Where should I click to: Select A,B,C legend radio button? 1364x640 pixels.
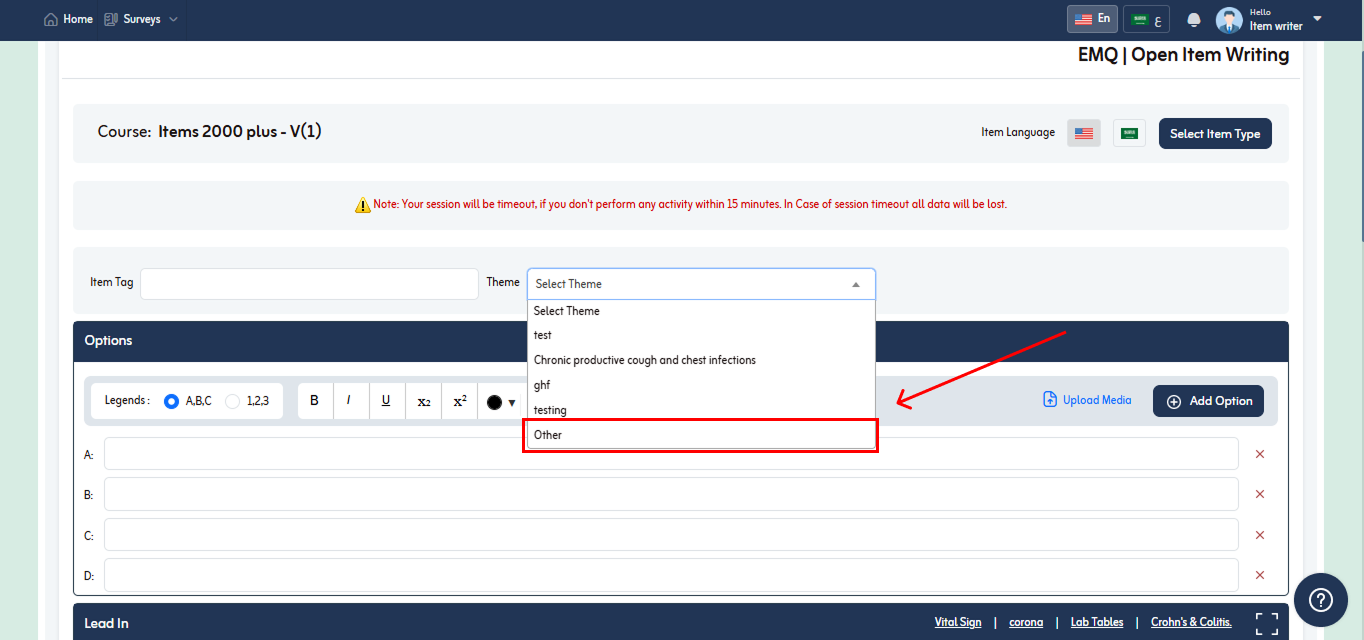[x=171, y=401]
